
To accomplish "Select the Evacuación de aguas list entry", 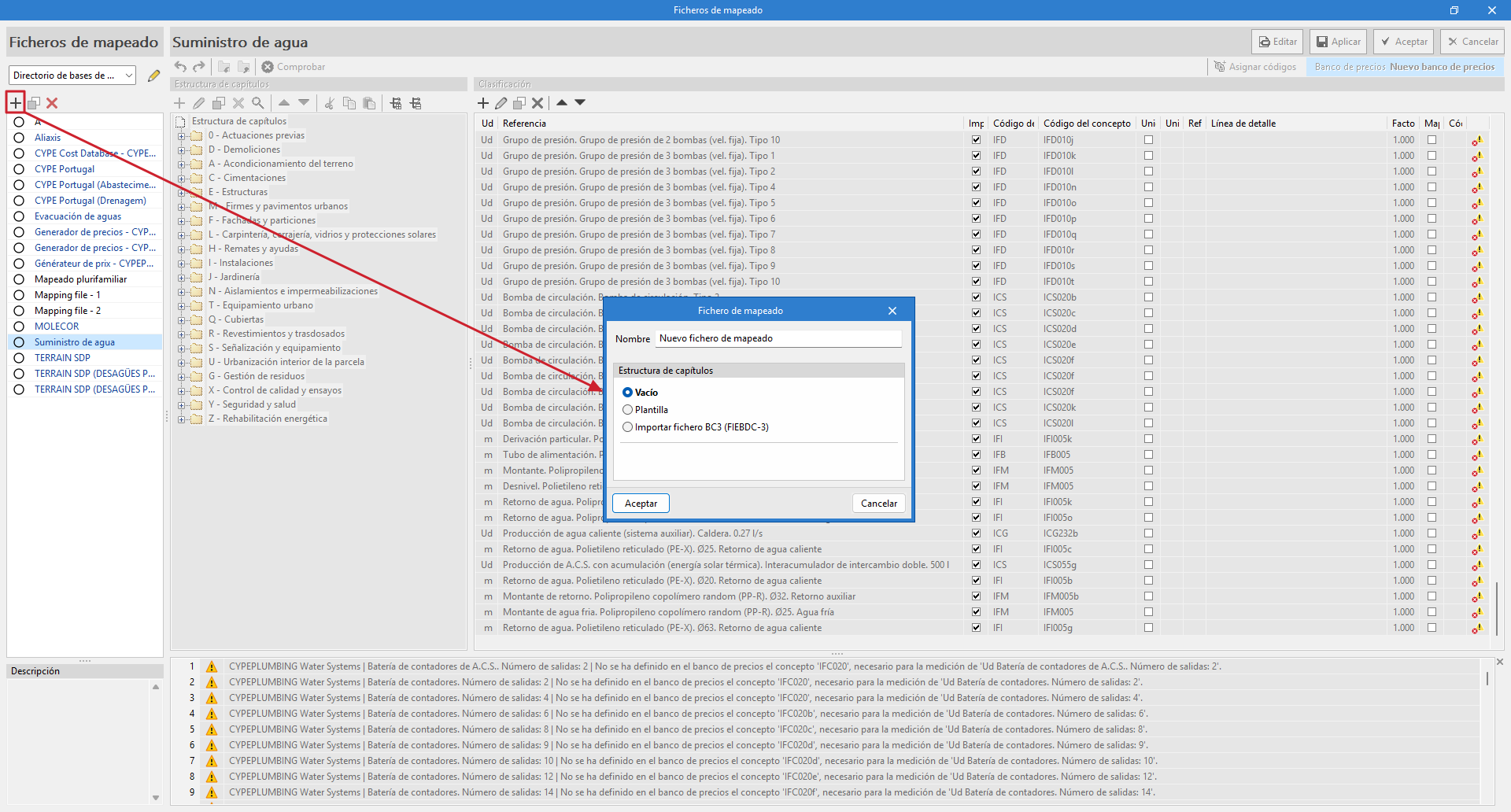I will coord(78,216).
